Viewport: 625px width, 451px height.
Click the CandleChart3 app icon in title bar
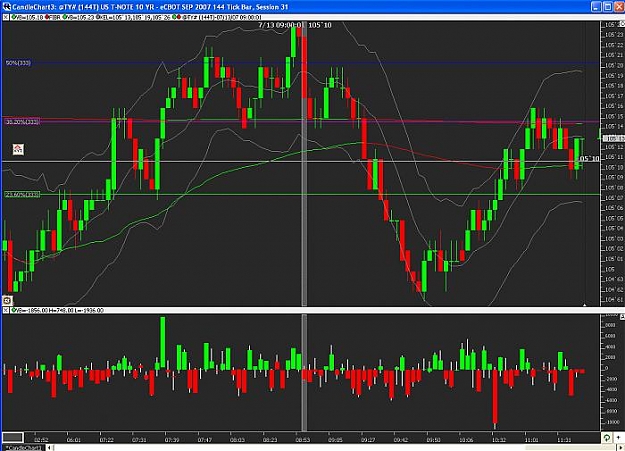[x=6, y=7]
